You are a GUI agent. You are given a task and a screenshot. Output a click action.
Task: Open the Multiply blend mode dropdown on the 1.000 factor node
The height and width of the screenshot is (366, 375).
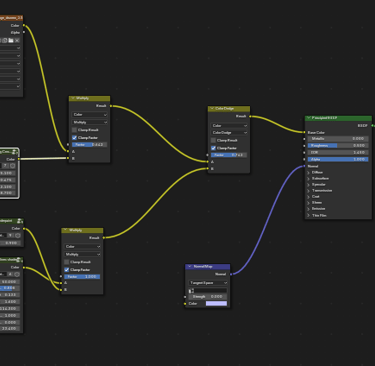[x=82, y=254]
